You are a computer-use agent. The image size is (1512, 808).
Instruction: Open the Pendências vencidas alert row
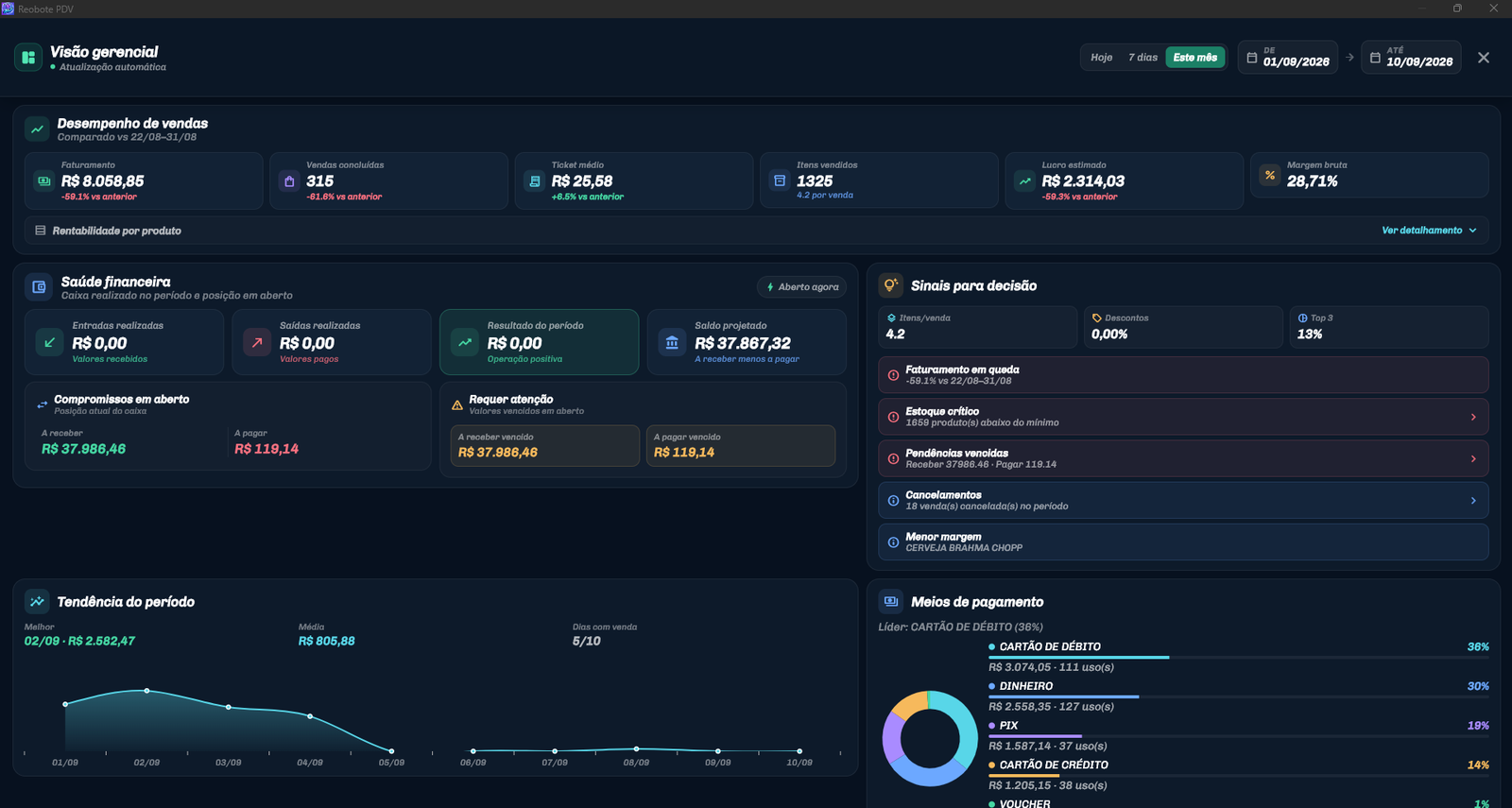[1183, 458]
